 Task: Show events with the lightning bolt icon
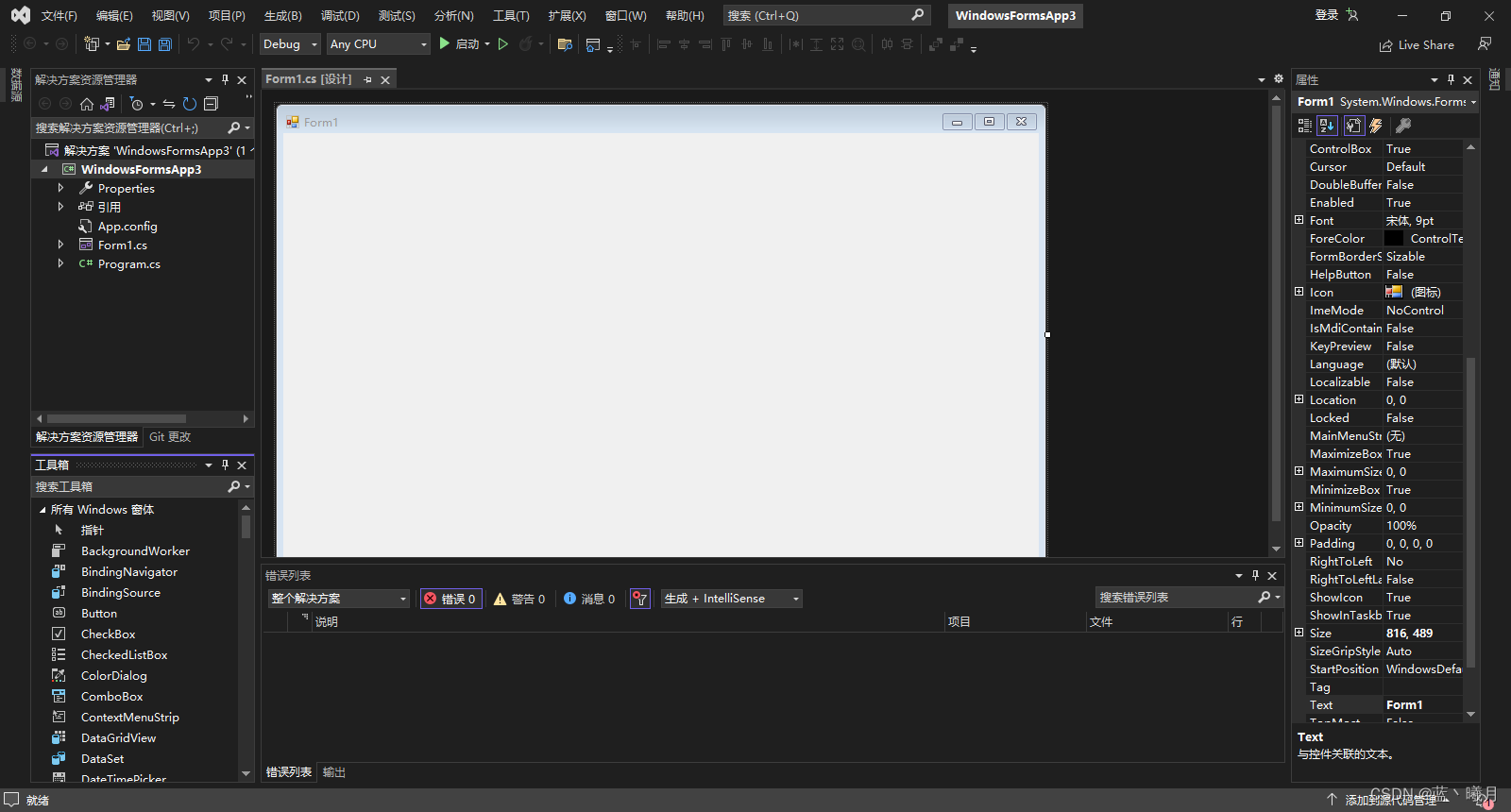(x=1376, y=126)
